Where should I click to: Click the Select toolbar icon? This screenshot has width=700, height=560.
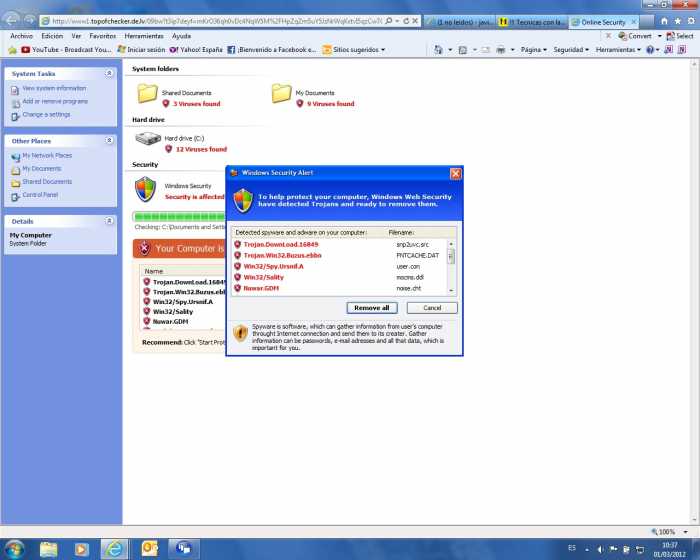click(680, 36)
